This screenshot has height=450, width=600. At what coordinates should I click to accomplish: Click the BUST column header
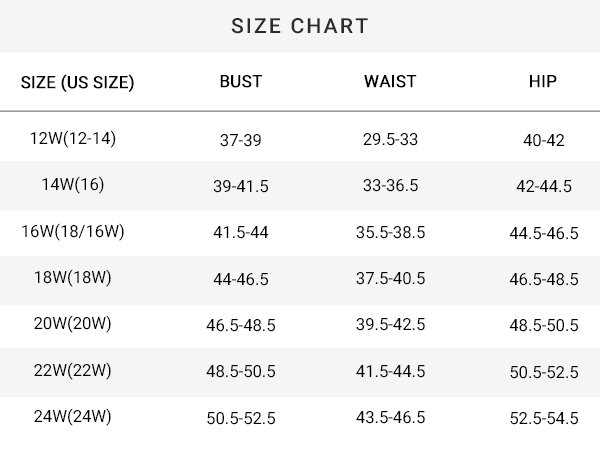tap(241, 82)
